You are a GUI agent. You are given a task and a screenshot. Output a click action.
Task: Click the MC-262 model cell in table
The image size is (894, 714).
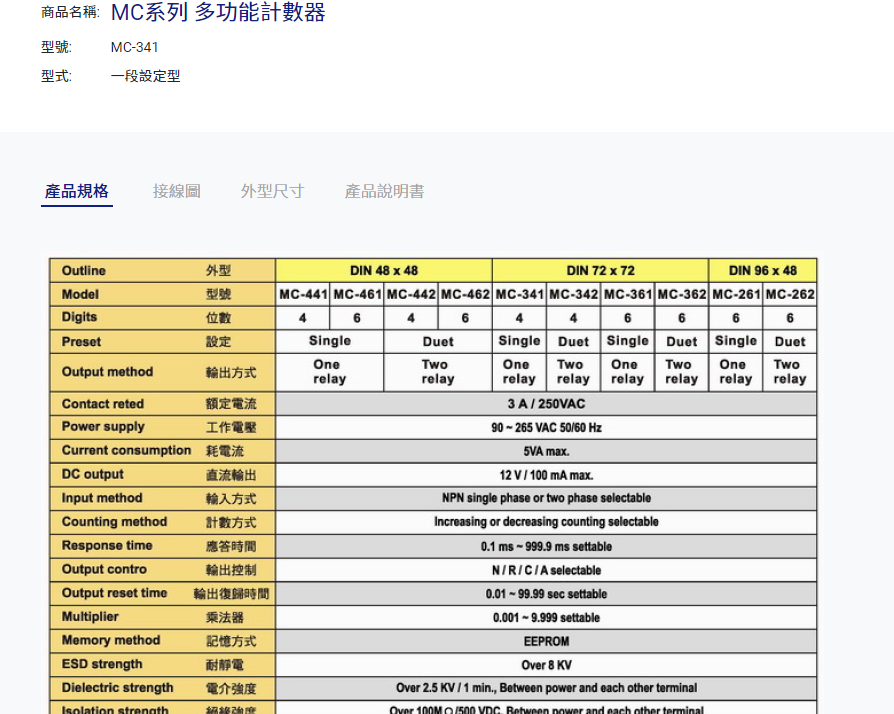(790, 295)
